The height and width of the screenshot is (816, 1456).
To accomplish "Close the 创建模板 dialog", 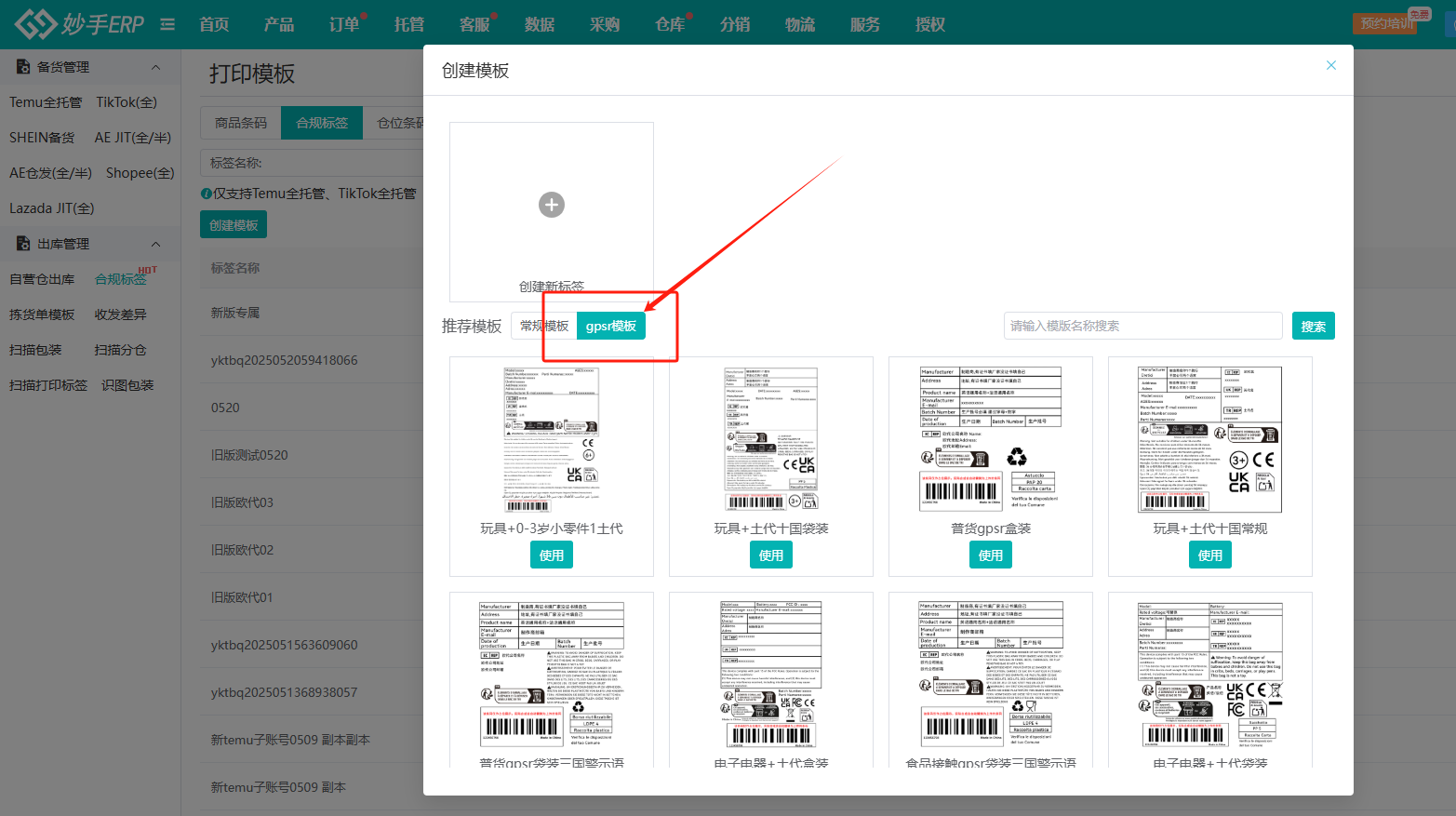I will tap(1330, 65).
